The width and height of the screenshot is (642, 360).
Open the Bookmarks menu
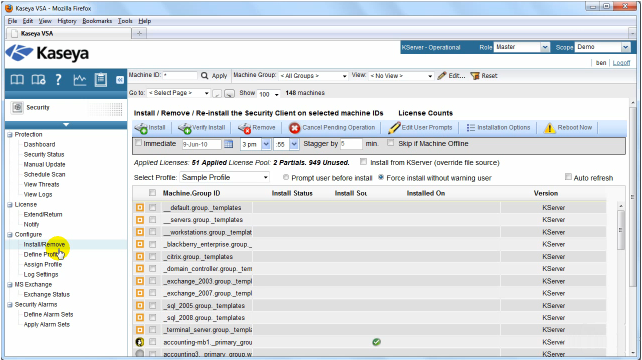coord(97,21)
